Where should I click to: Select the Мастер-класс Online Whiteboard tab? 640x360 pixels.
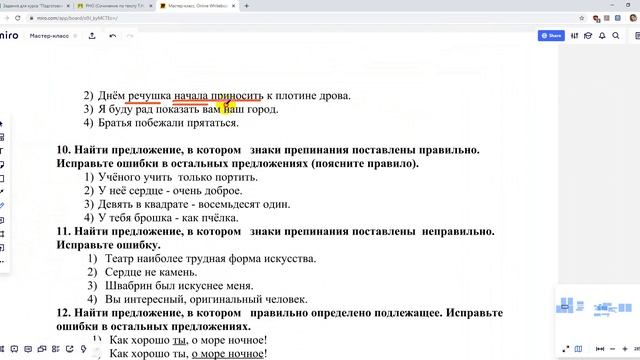[197, 6]
